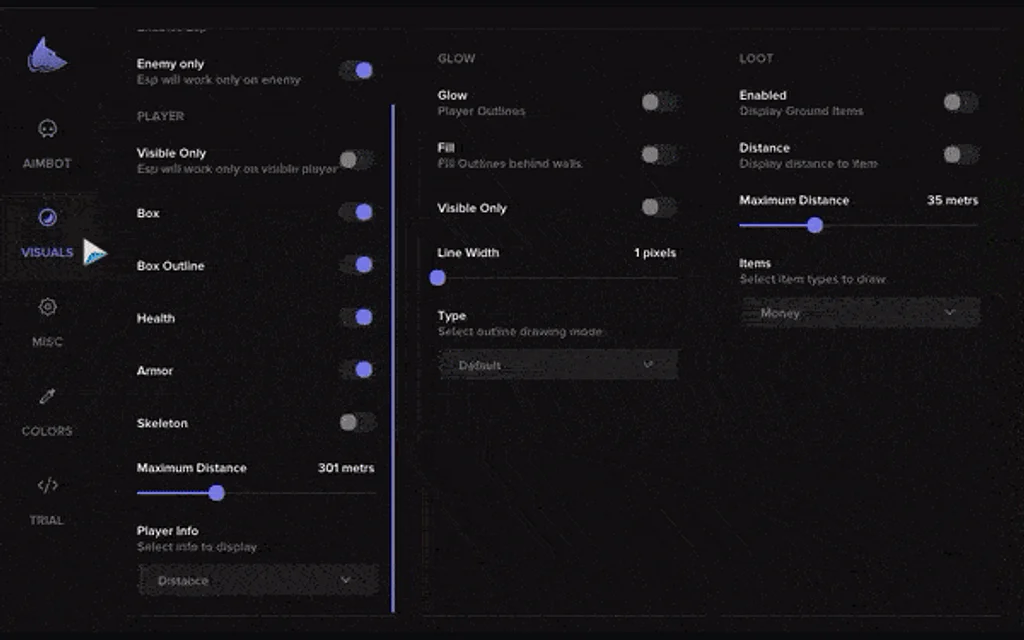Enable Glow section Visible Only toggle

point(659,207)
